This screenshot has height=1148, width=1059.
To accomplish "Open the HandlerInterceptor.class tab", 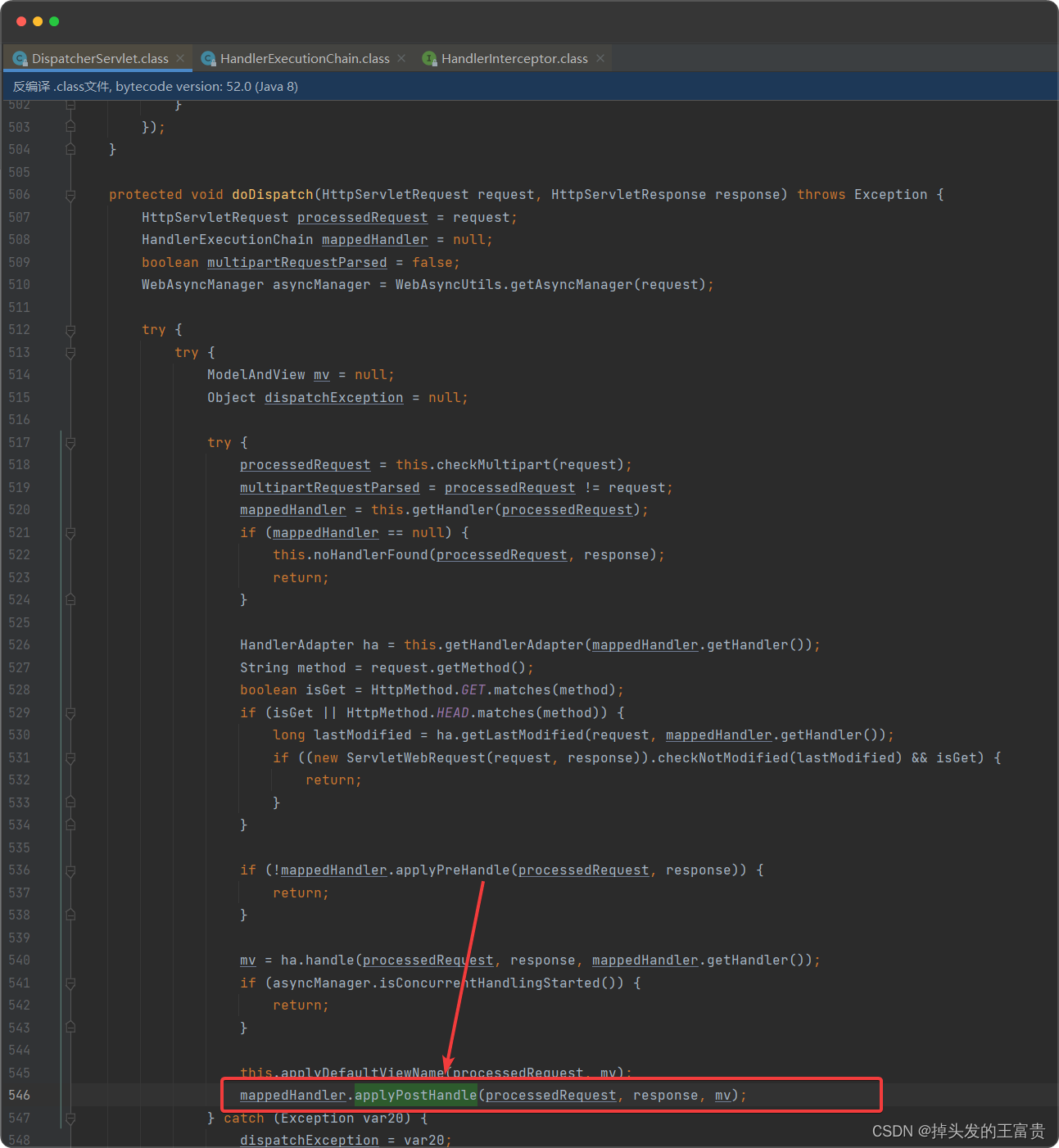I will (x=514, y=59).
